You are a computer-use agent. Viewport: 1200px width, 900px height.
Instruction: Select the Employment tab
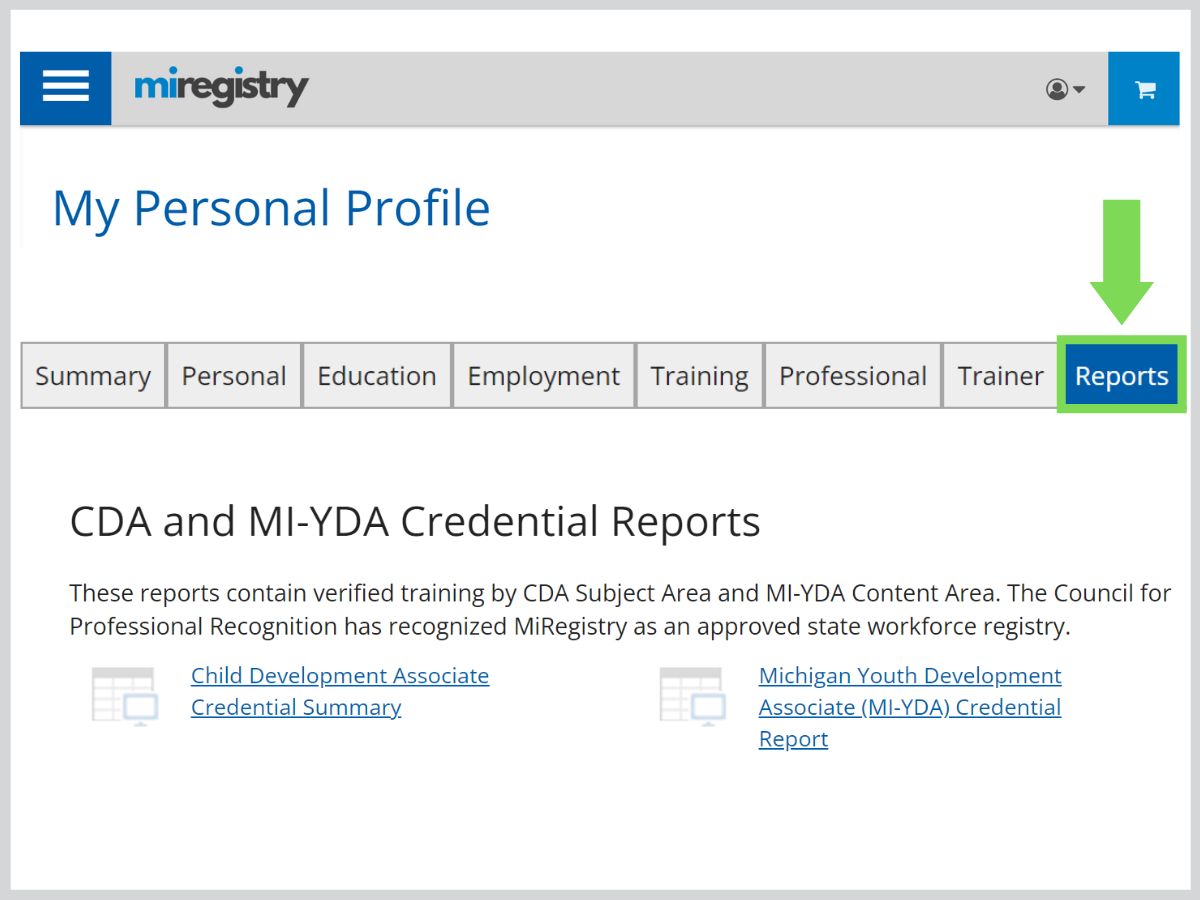(x=543, y=375)
